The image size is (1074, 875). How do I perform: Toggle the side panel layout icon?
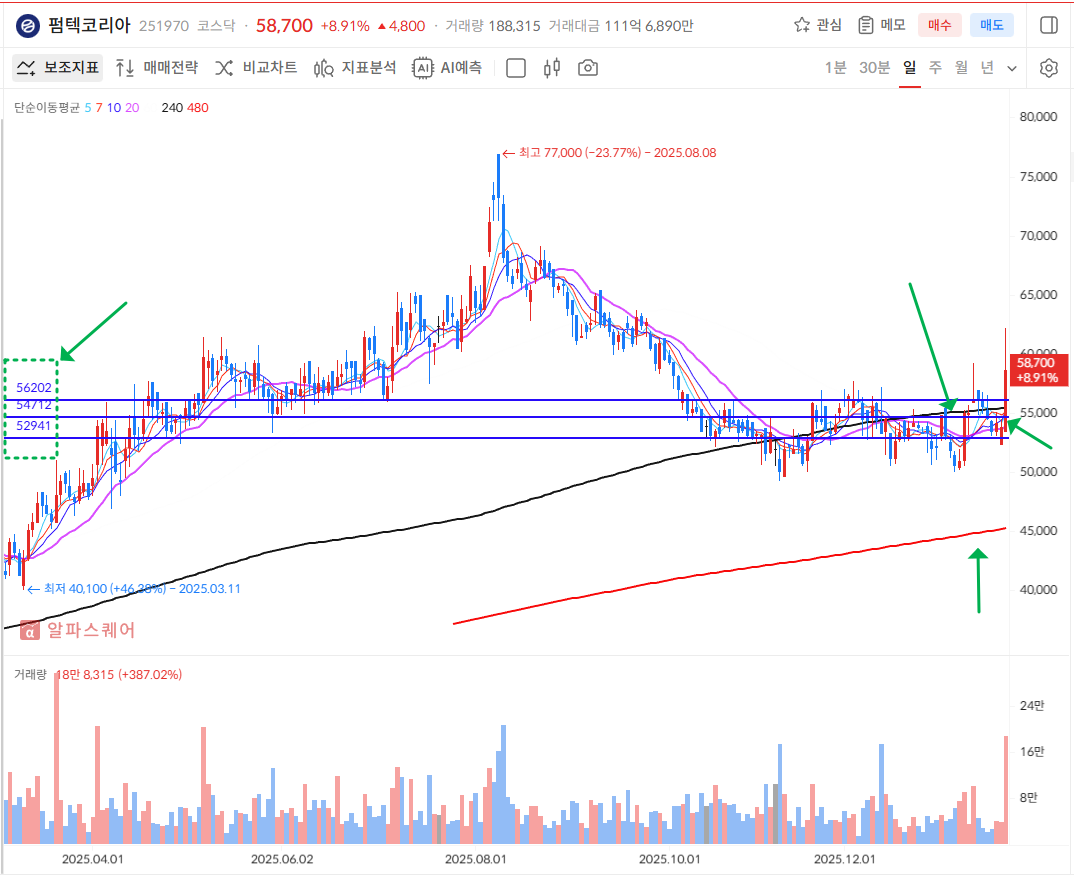[1048, 25]
